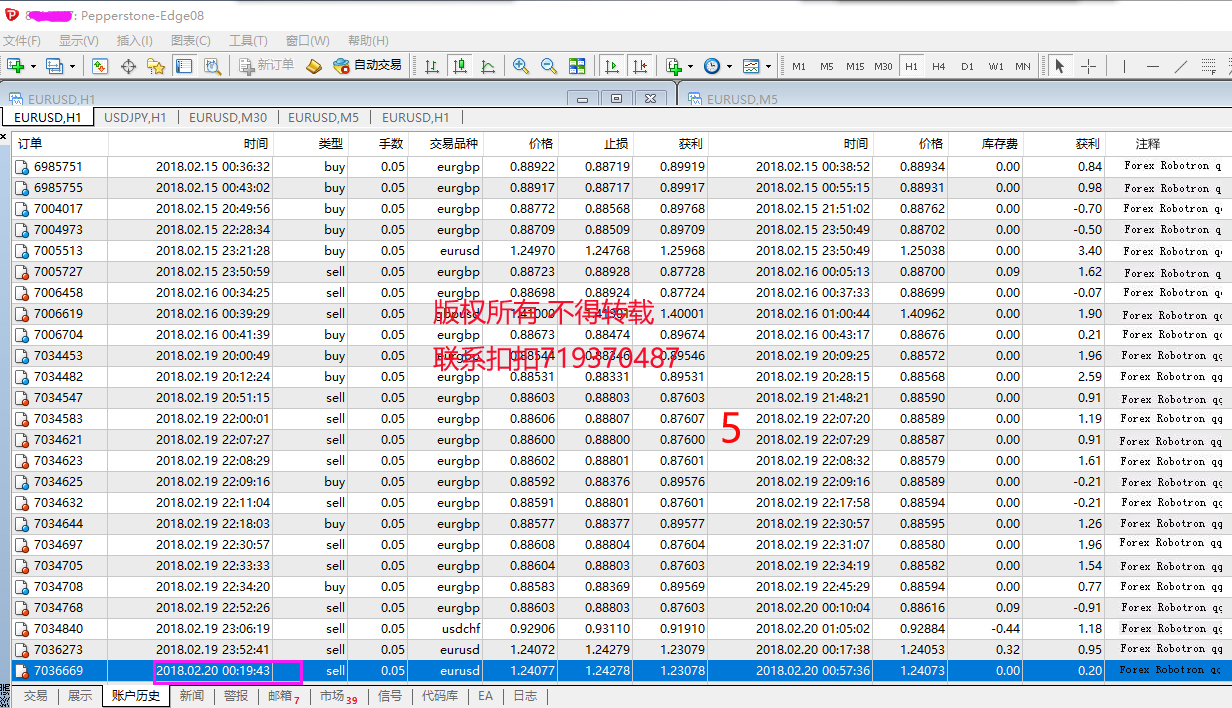Toggle the Terminal panel icon
This screenshot has width=1232, height=708.
184,66
